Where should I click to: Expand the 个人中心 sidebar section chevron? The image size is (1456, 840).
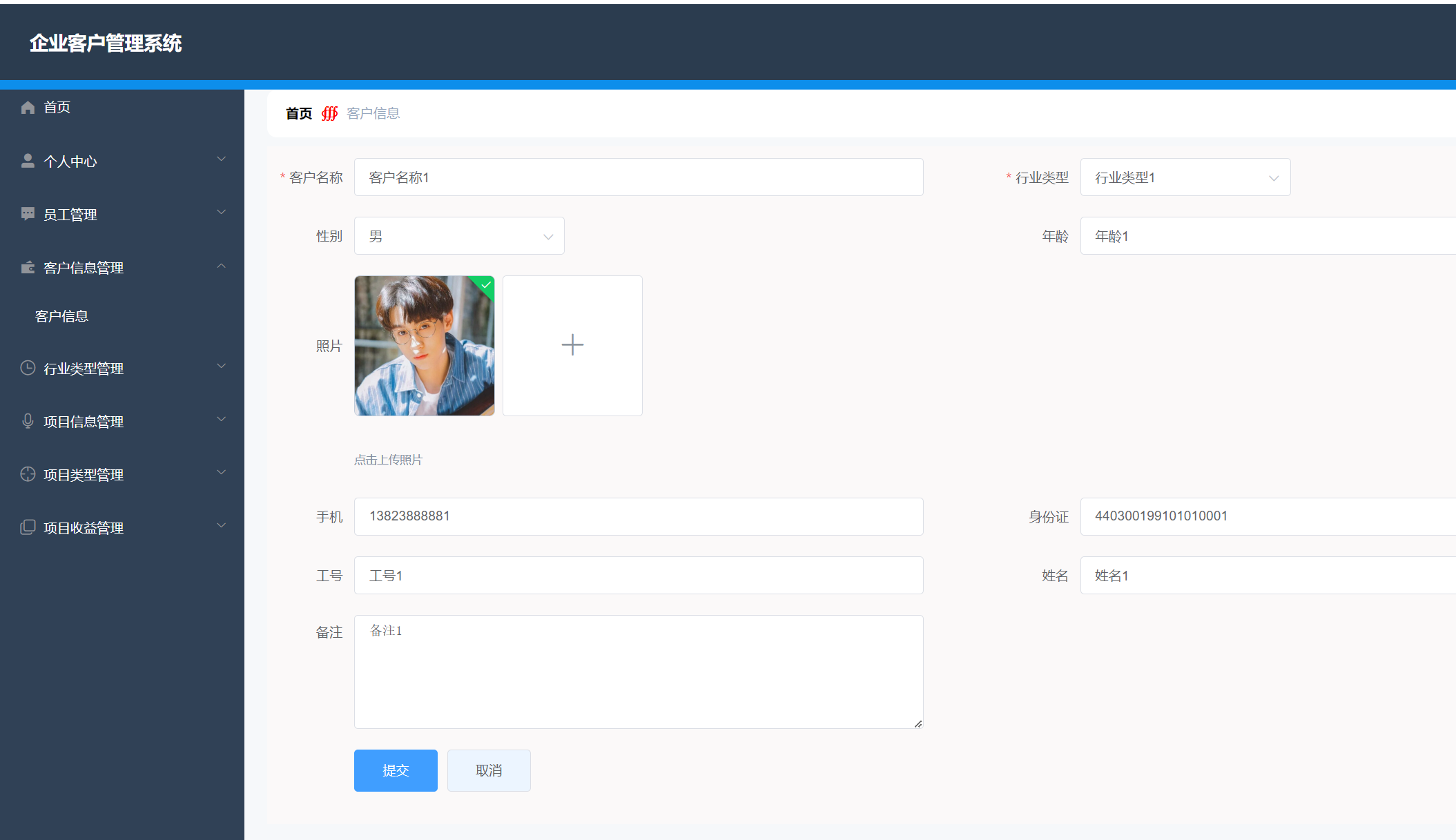[x=221, y=159]
